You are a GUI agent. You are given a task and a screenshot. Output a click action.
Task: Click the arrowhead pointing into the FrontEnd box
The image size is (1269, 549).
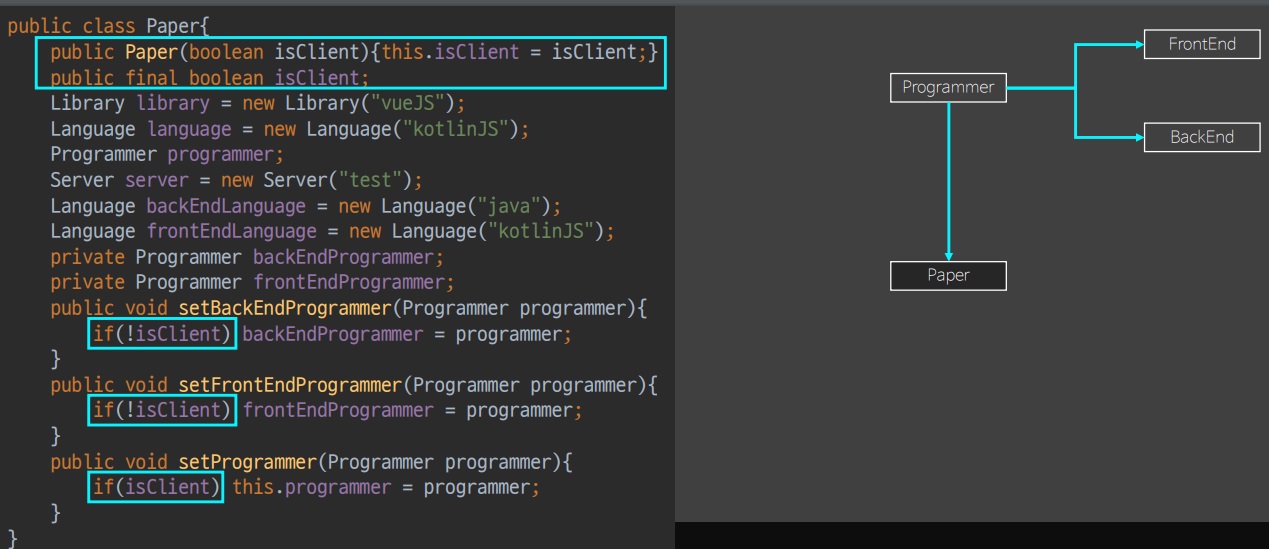tap(1137, 44)
